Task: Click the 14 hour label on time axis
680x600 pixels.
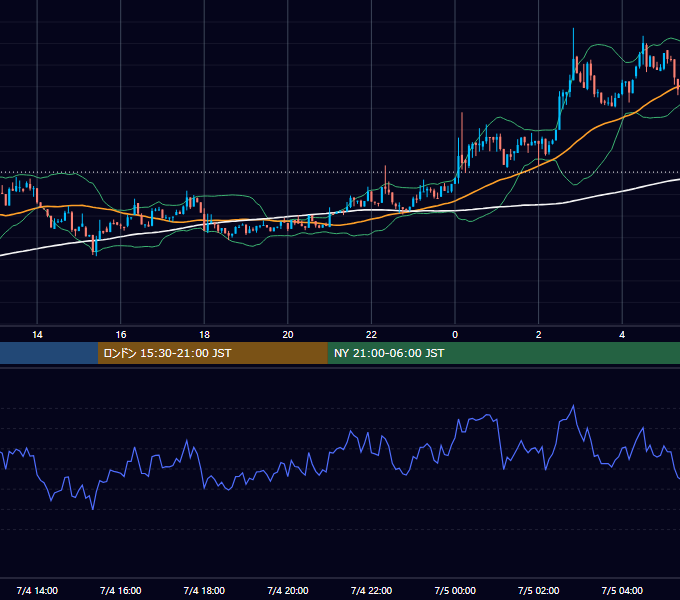Action: point(37,335)
